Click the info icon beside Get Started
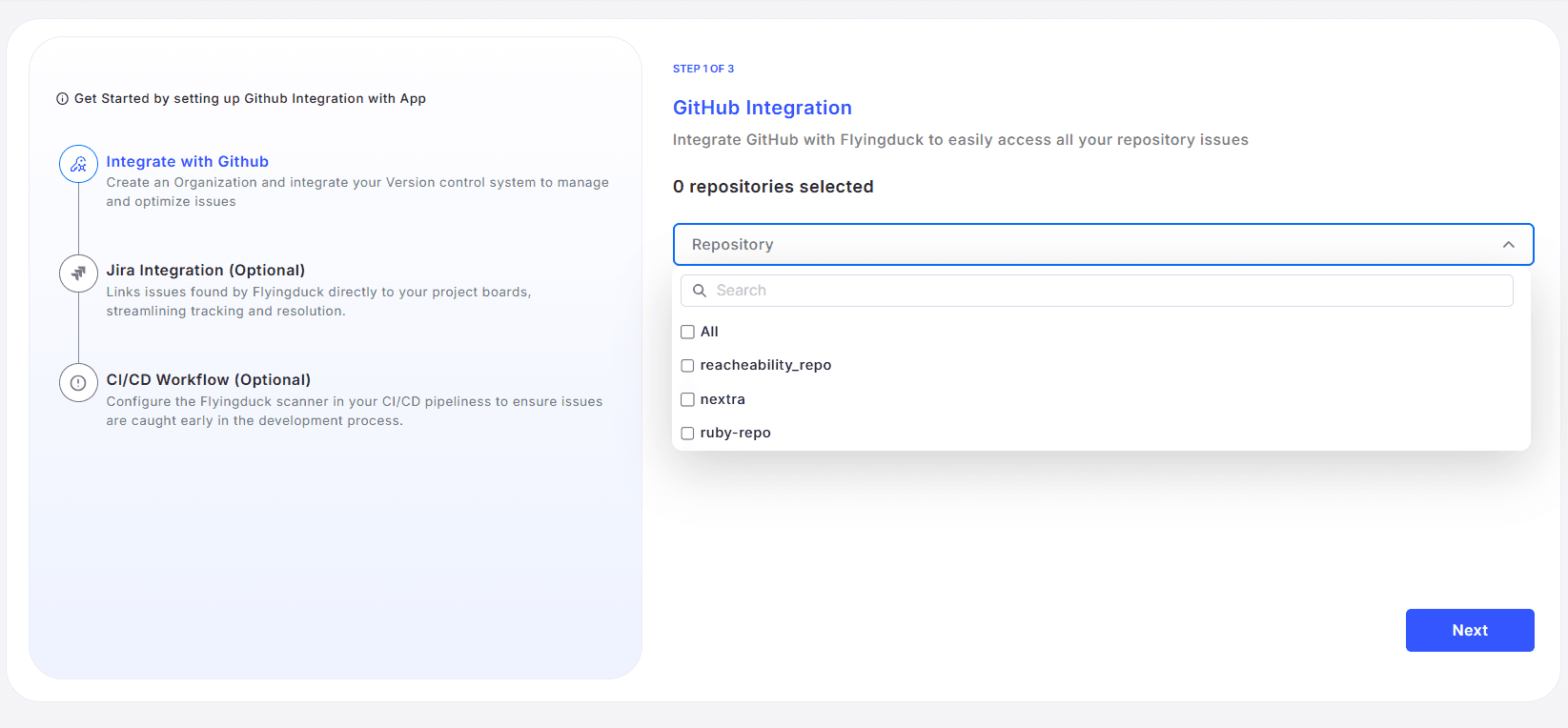 click(63, 99)
